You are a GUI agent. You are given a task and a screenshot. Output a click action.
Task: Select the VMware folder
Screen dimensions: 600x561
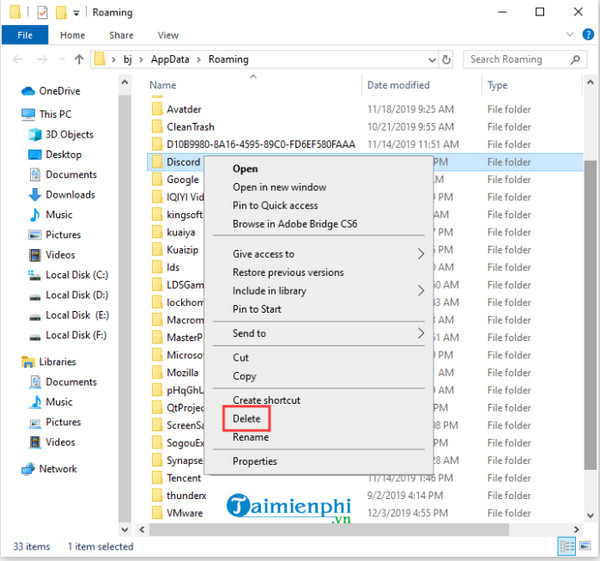(184, 513)
